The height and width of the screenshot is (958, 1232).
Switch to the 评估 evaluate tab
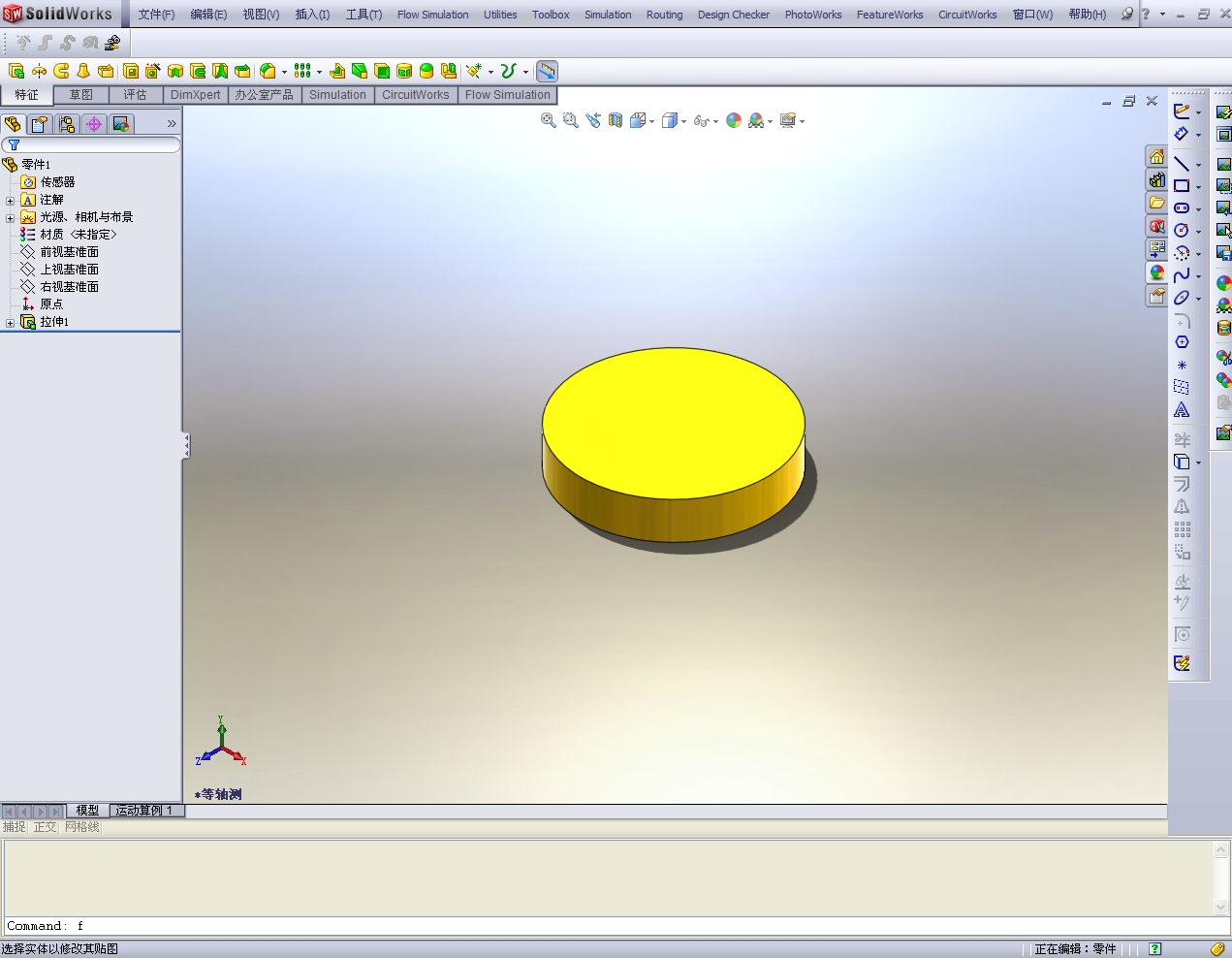tap(135, 95)
